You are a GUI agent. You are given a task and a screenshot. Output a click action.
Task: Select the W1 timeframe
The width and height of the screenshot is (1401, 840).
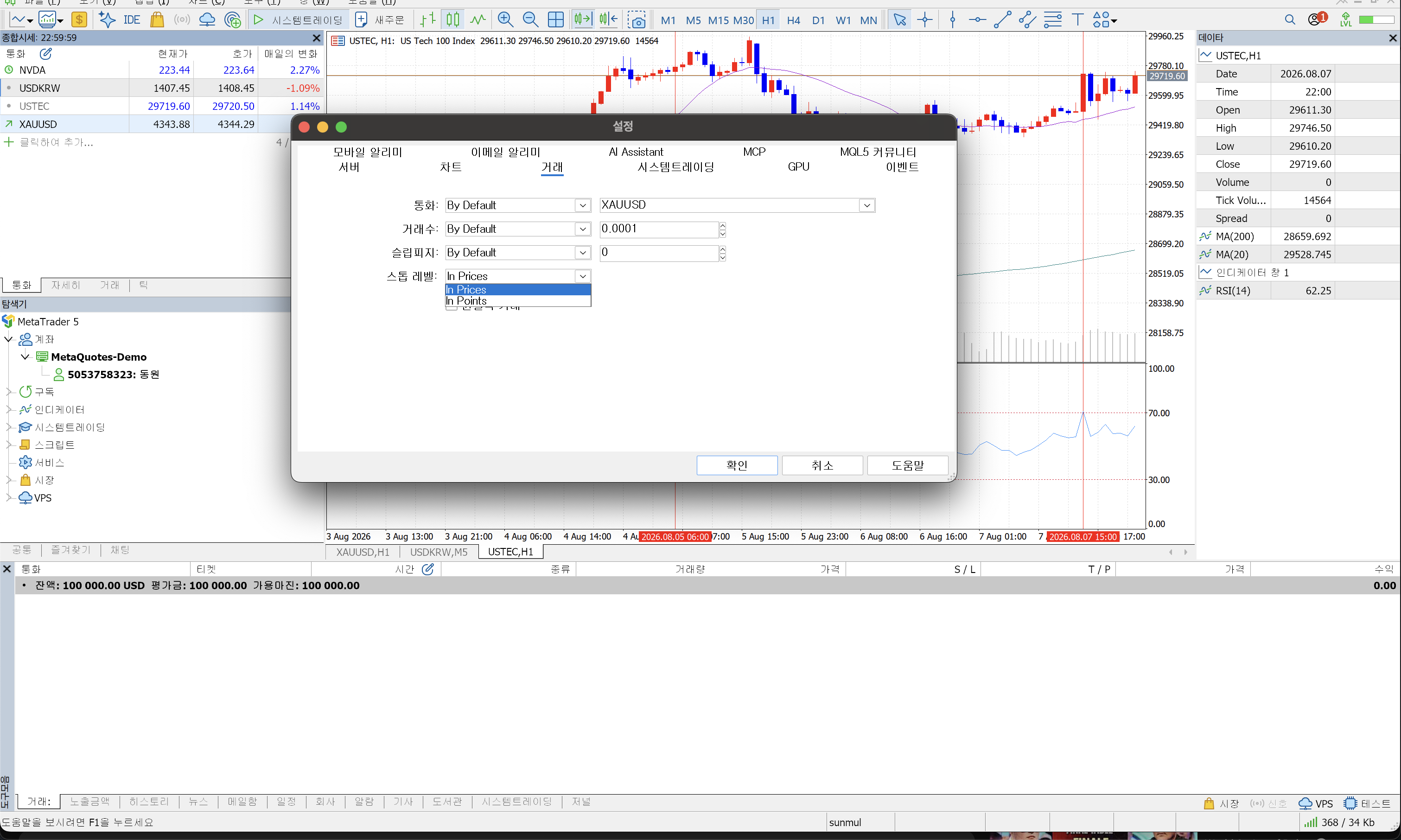(843, 20)
